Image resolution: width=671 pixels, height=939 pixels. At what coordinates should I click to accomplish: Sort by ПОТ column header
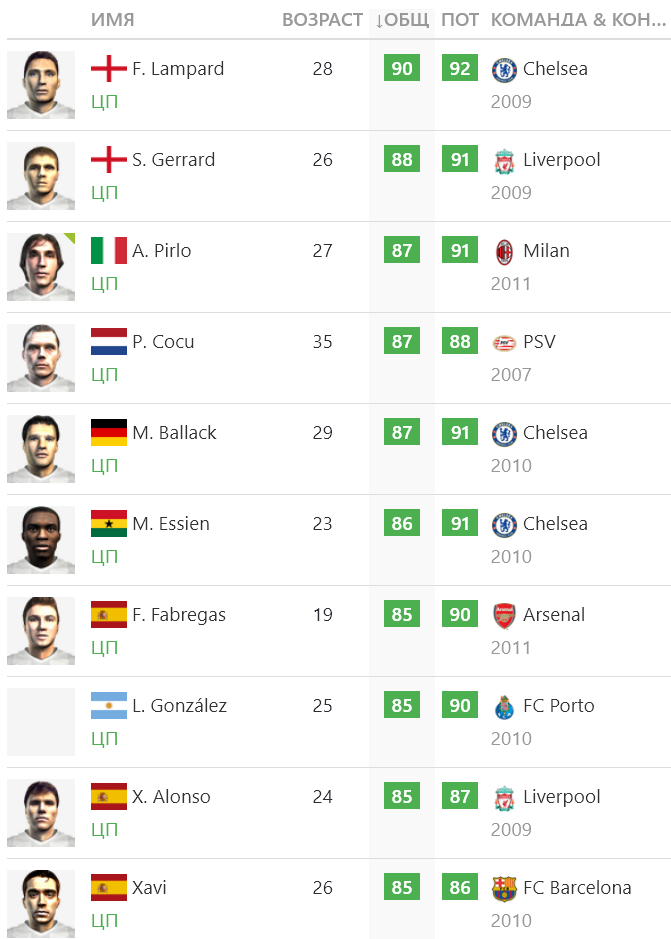click(460, 20)
